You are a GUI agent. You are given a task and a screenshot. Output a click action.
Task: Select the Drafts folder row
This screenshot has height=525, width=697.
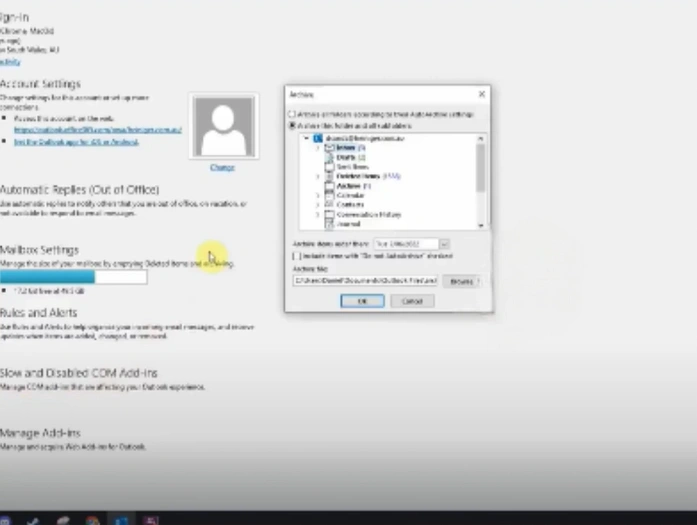tap(350, 157)
